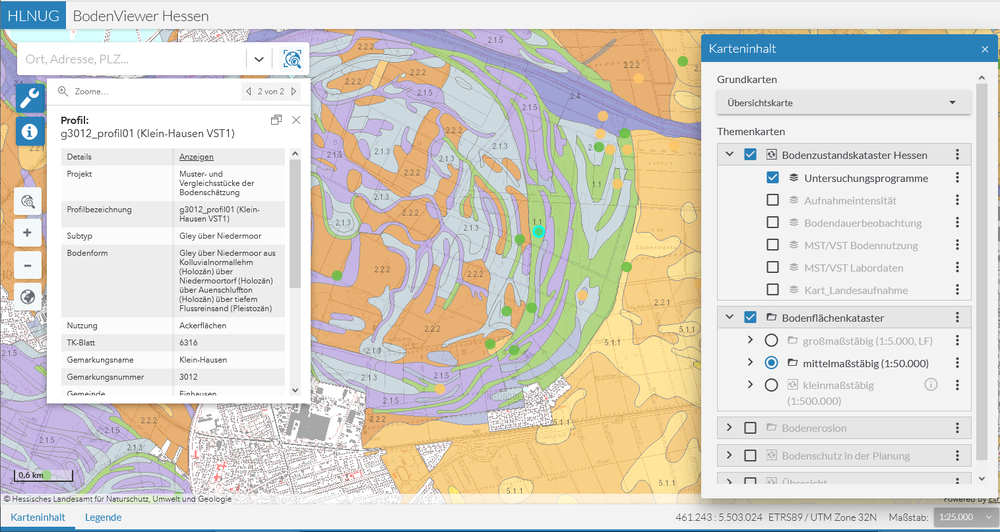Uncheck the Untersuchungsprogramme layer
The height and width of the screenshot is (532, 1000).
772,178
